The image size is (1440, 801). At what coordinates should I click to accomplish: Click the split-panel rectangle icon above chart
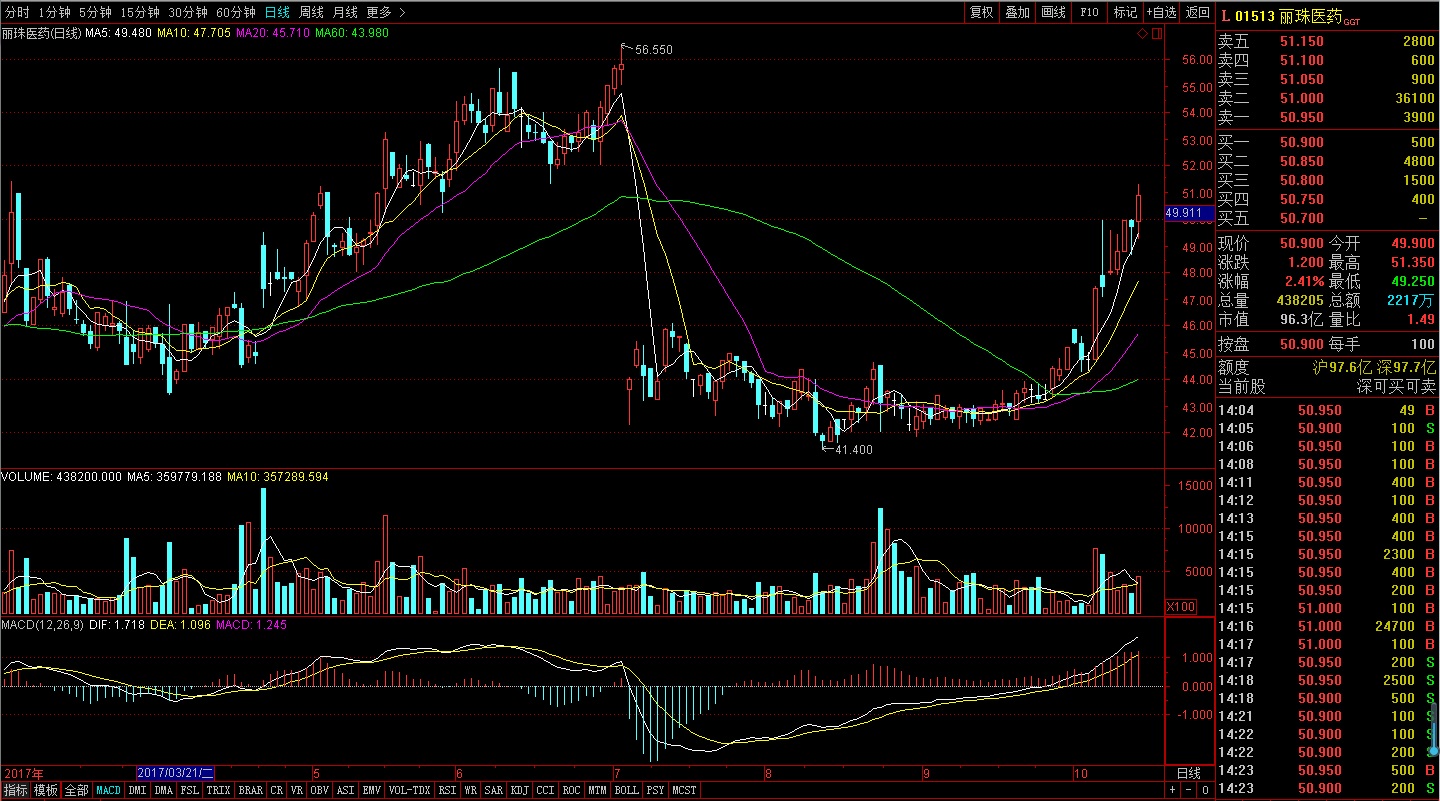1157,34
